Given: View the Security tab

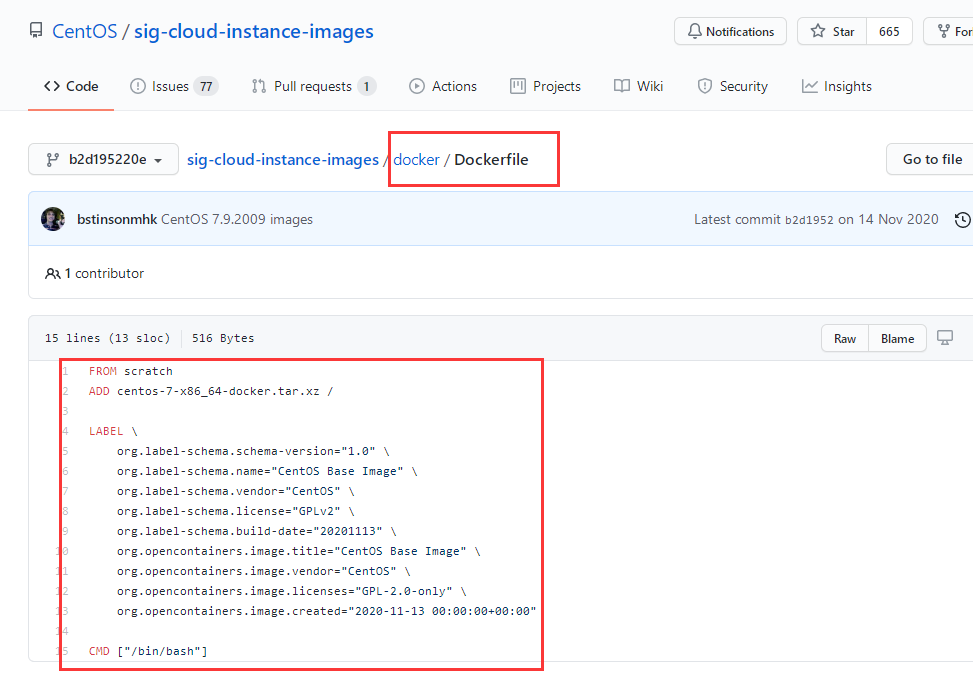Looking at the screenshot, I should click(732, 86).
